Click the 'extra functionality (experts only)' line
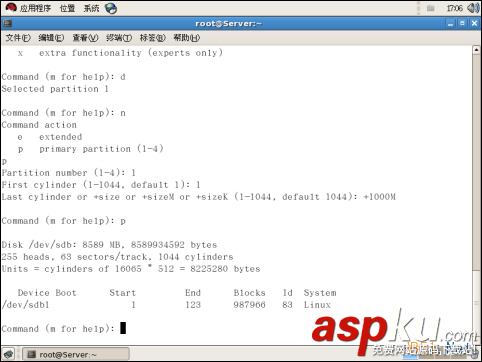The width and height of the screenshot is (482, 362). tap(131, 53)
